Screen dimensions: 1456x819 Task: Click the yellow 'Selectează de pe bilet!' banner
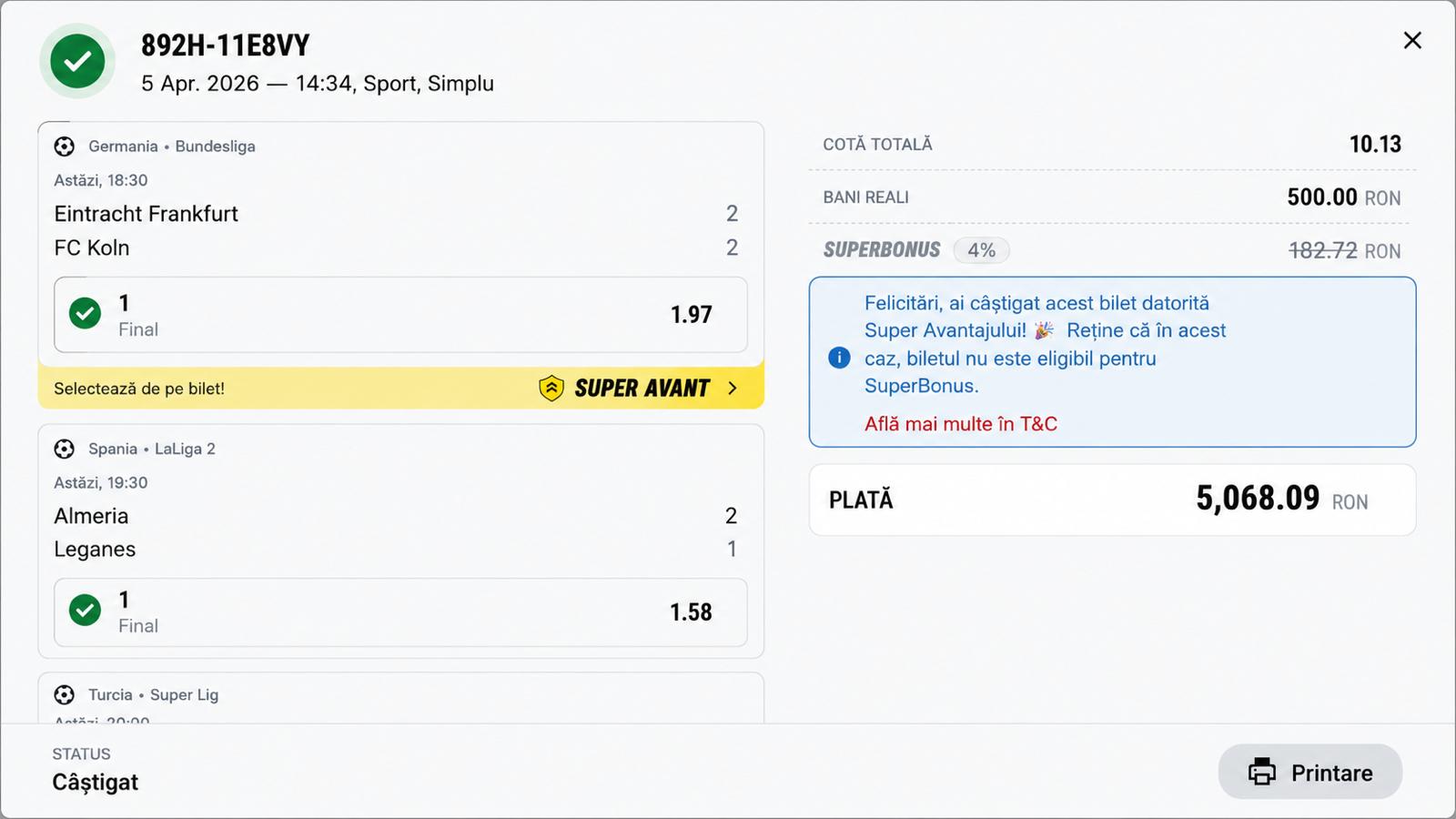pyautogui.click(x=400, y=389)
